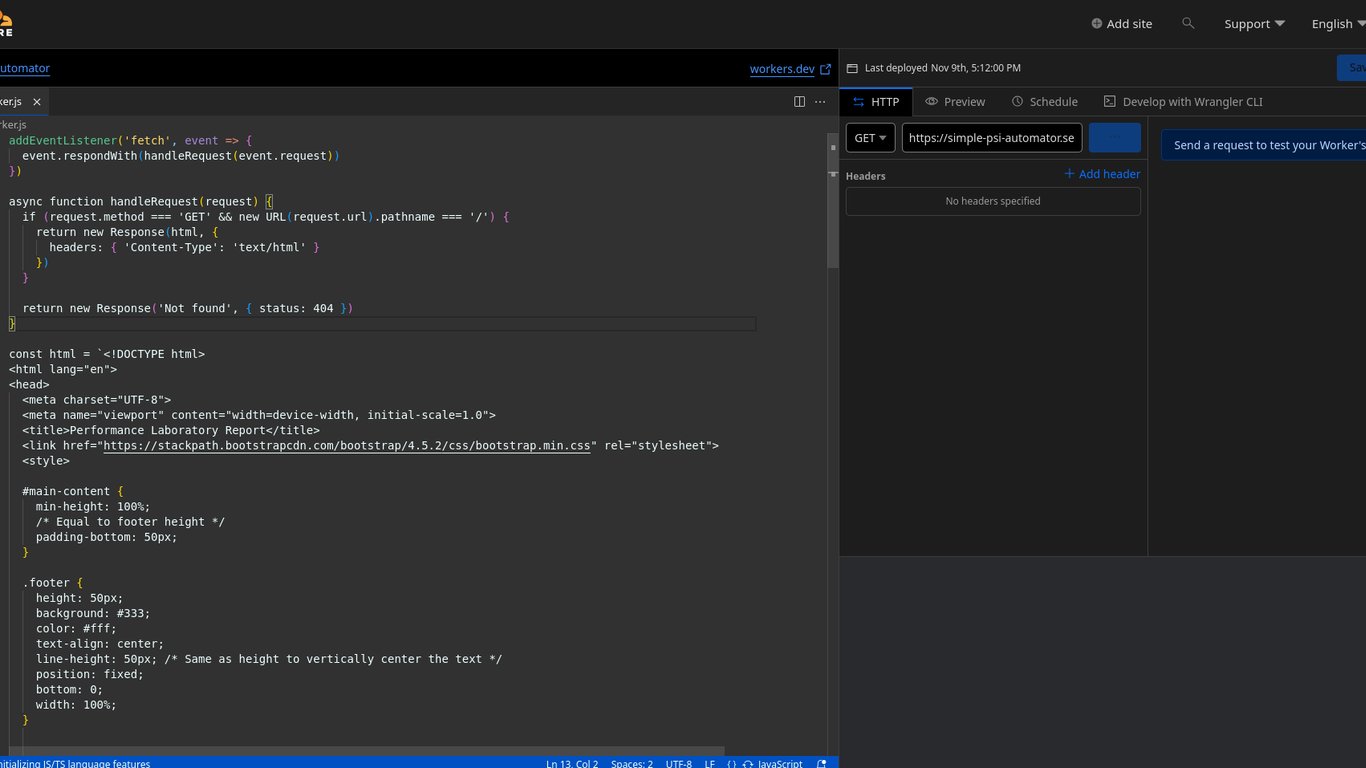Image resolution: width=1366 pixels, height=768 pixels.
Task: Open the workers.dev link
Action: (783, 68)
